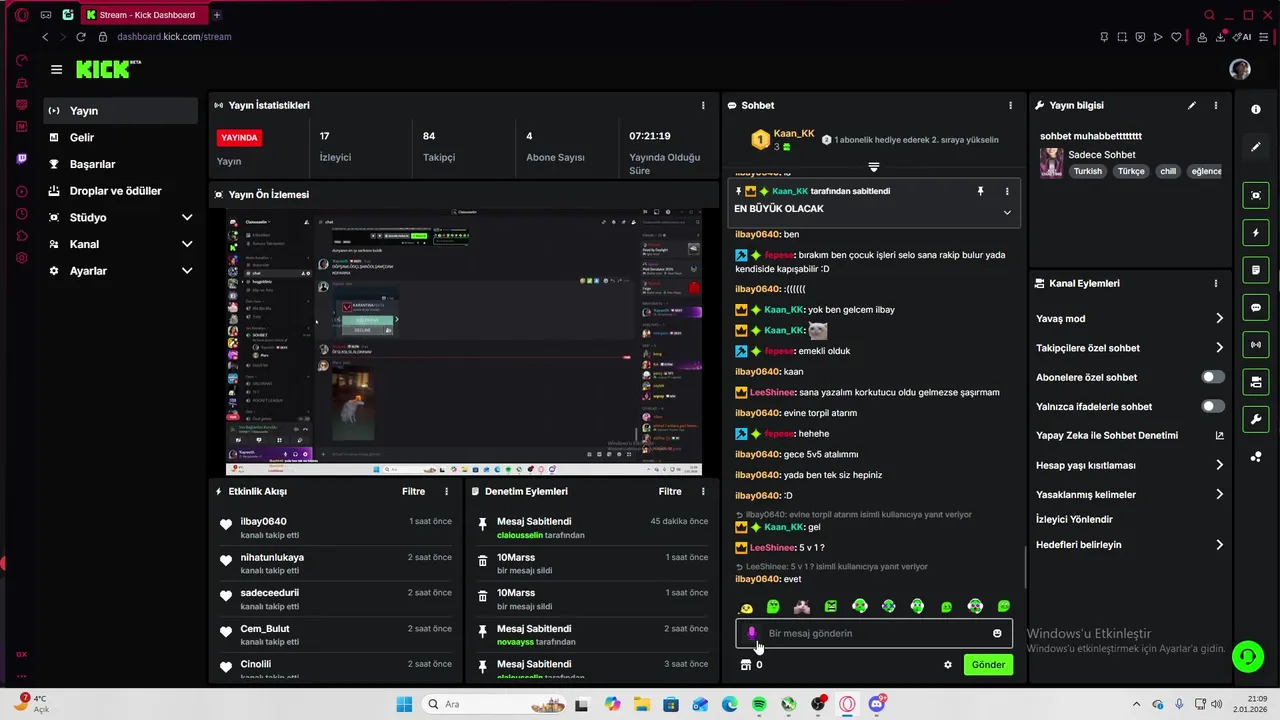Edit stream info with pencil in Yayın bilgisi
This screenshot has height=720, width=1280.
pyautogui.click(x=1191, y=105)
